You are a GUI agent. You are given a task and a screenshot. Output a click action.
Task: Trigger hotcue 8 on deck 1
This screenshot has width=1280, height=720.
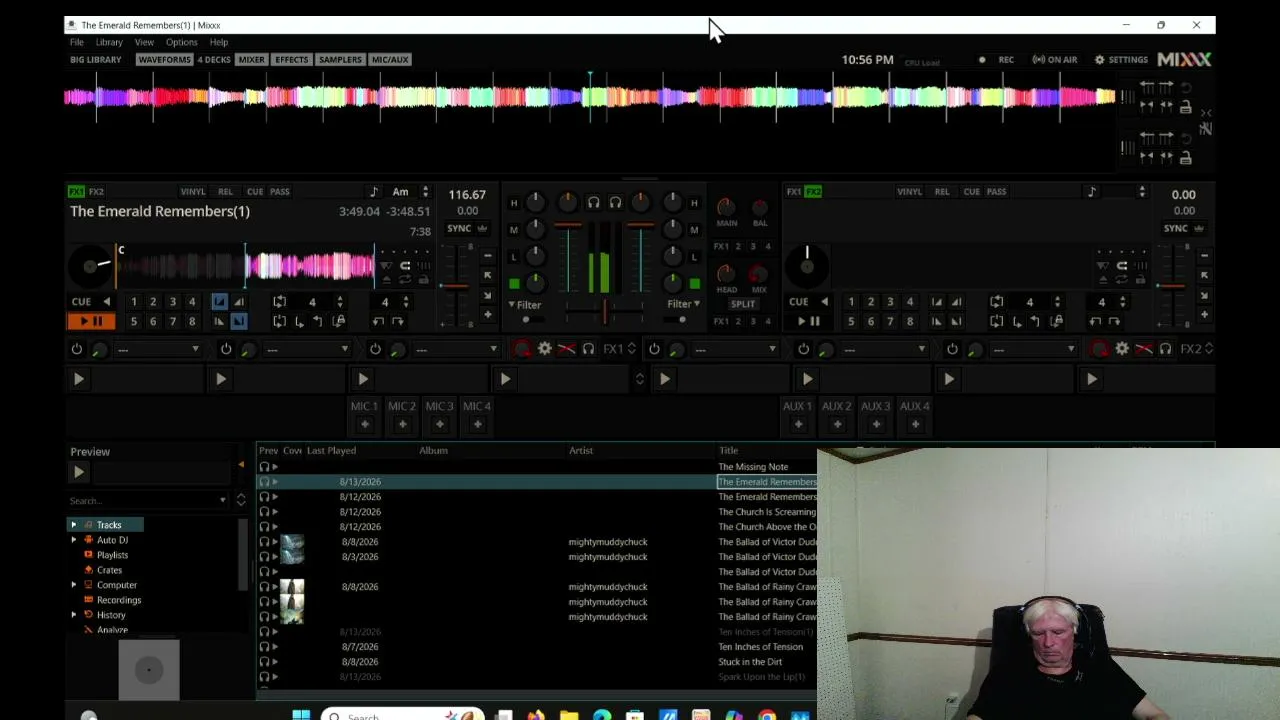click(x=192, y=321)
